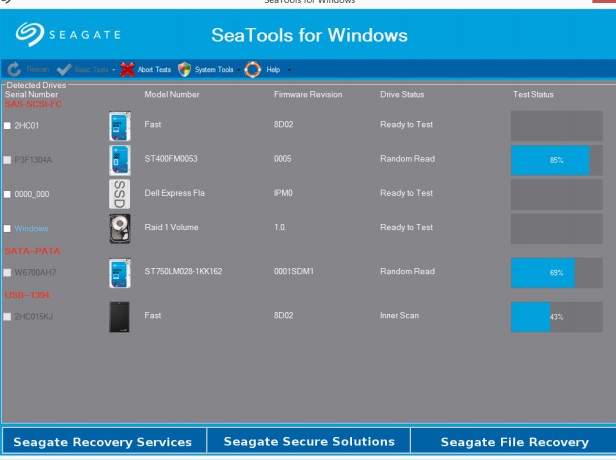Viewport: 616px width, 460px height.
Task: Open the Basic Tests menu label
Action: [92, 70]
